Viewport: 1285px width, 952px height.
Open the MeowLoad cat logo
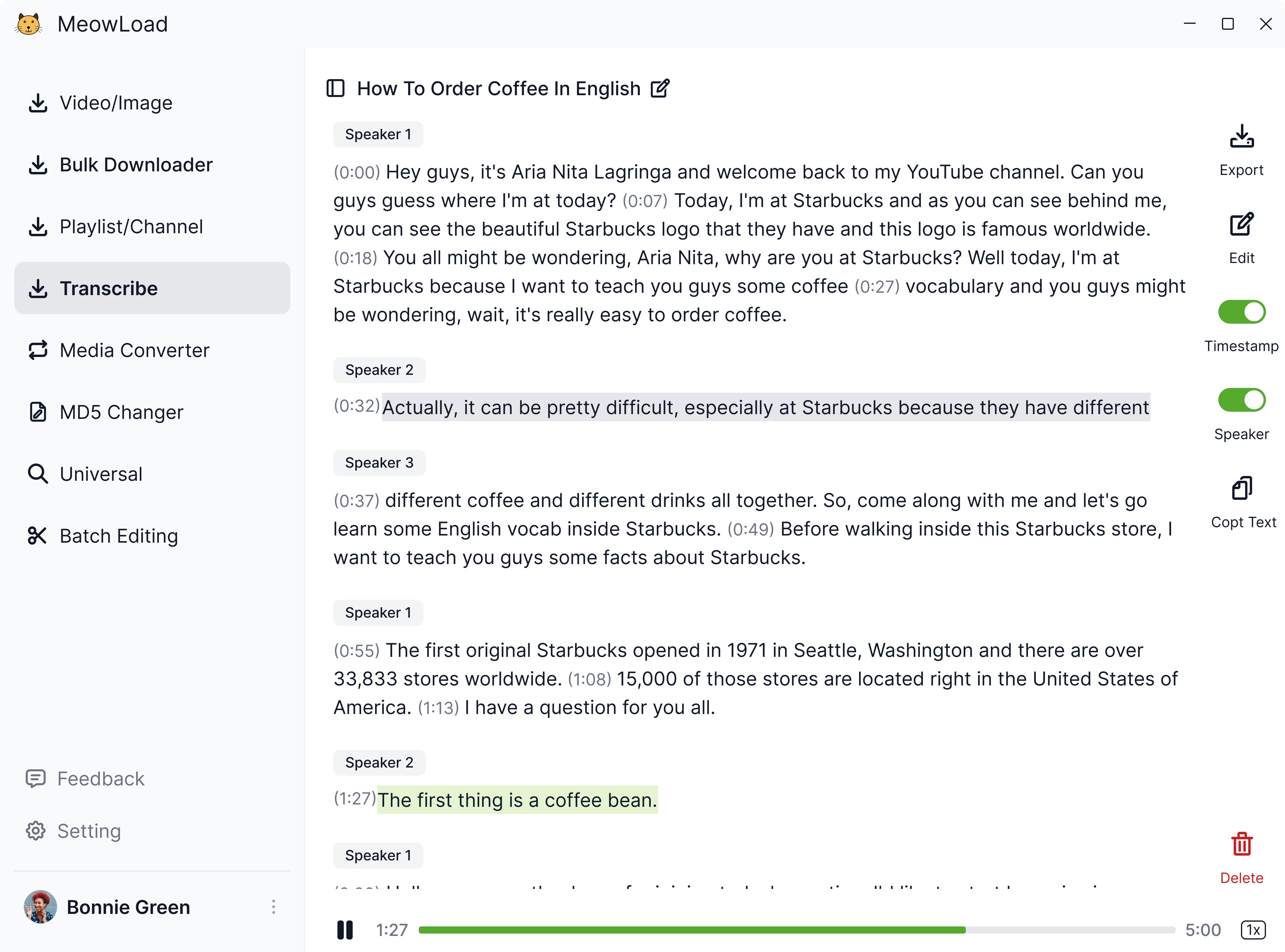[x=29, y=24]
